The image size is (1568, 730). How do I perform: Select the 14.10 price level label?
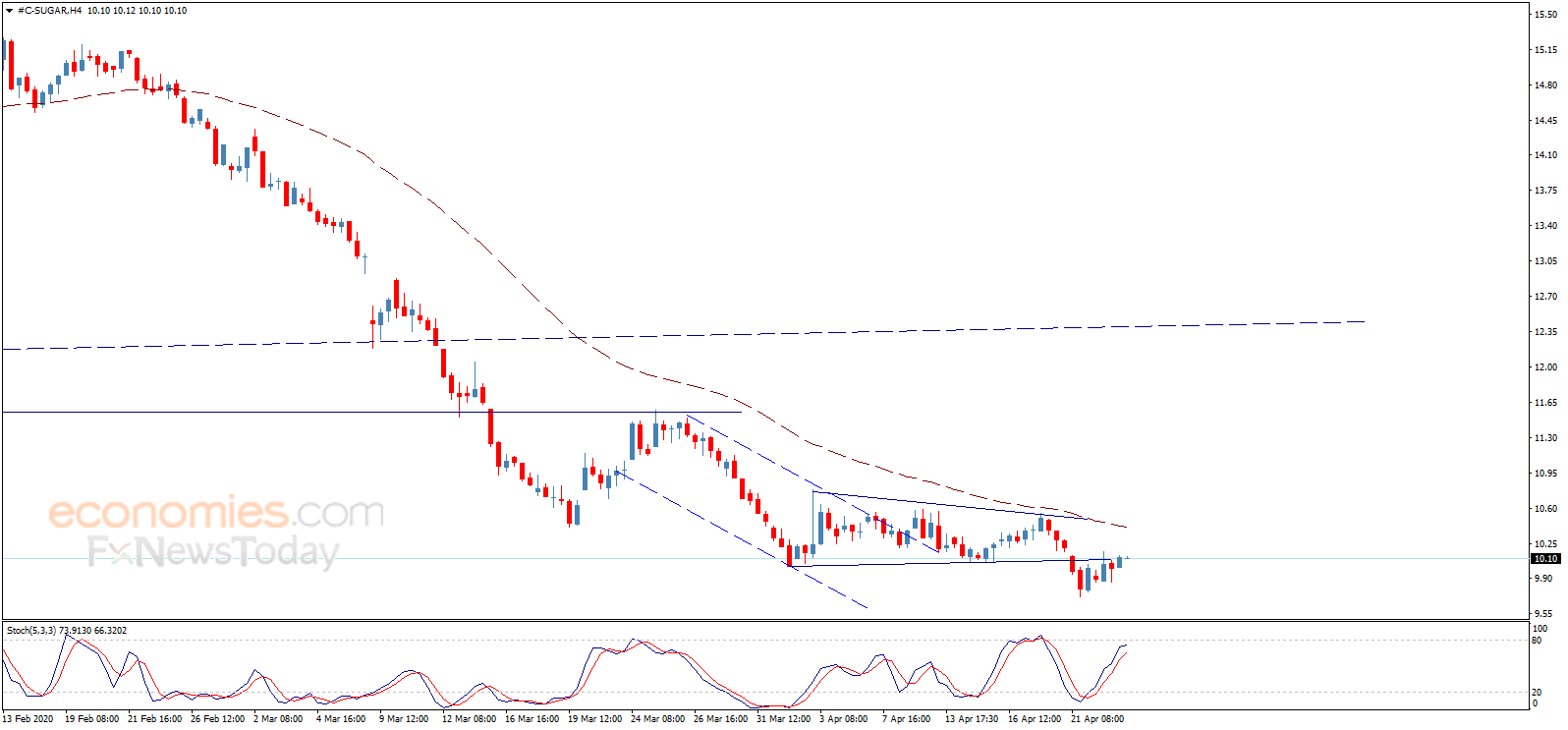coord(1545,155)
